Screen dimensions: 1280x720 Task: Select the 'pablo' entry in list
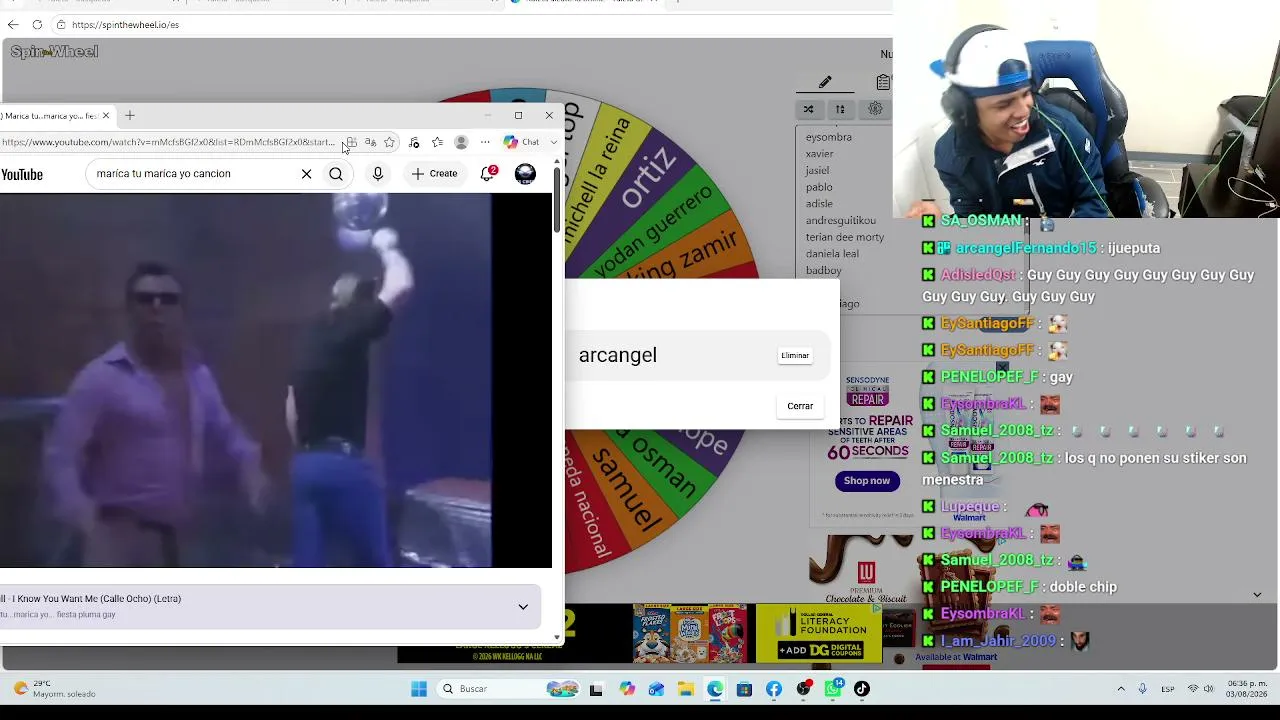coord(819,187)
